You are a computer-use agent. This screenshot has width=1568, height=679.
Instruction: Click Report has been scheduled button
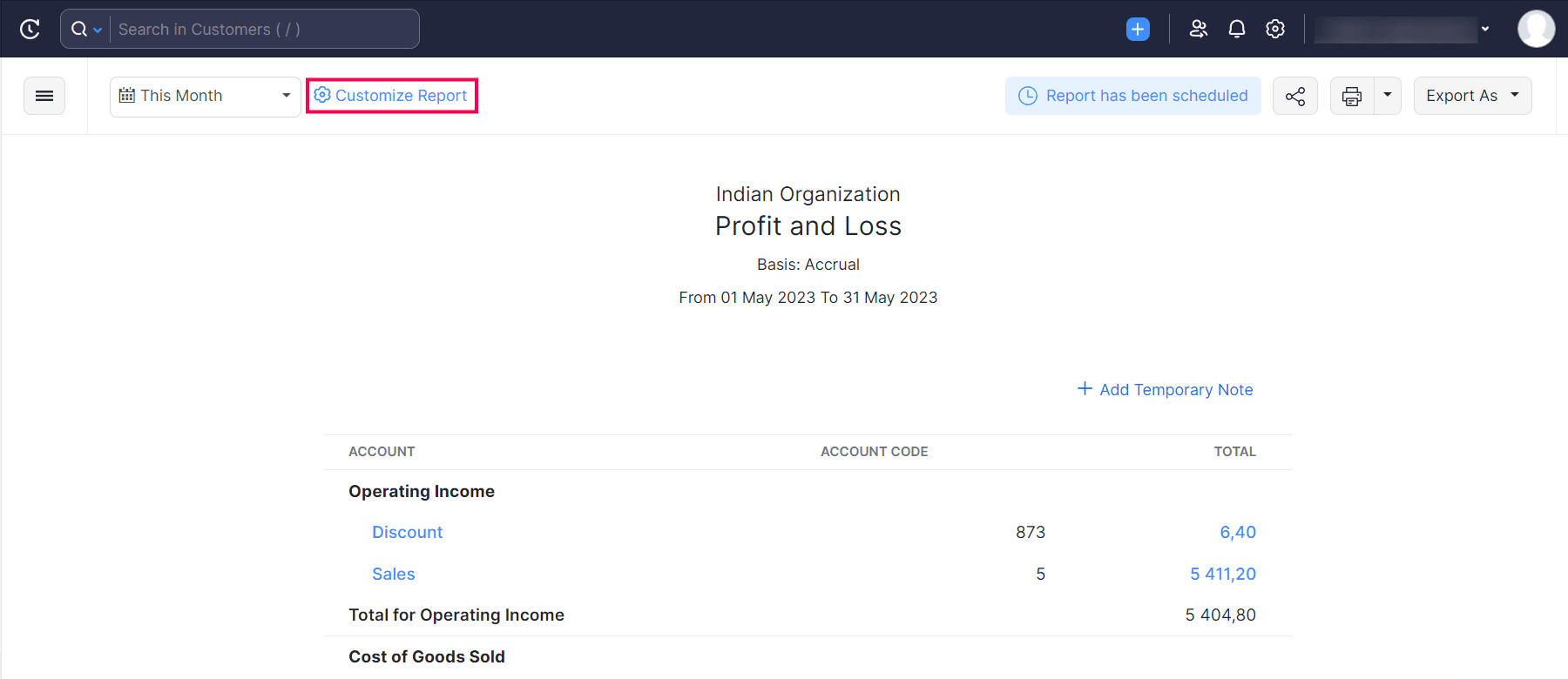[1133, 96]
